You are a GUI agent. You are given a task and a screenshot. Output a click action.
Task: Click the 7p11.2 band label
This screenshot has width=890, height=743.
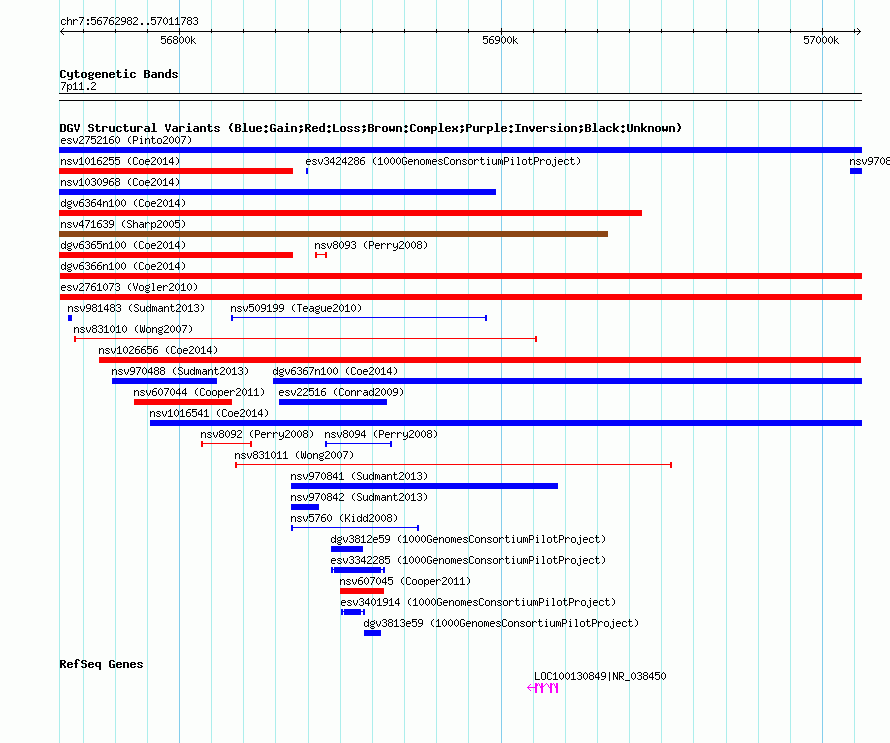[x=78, y=86]
